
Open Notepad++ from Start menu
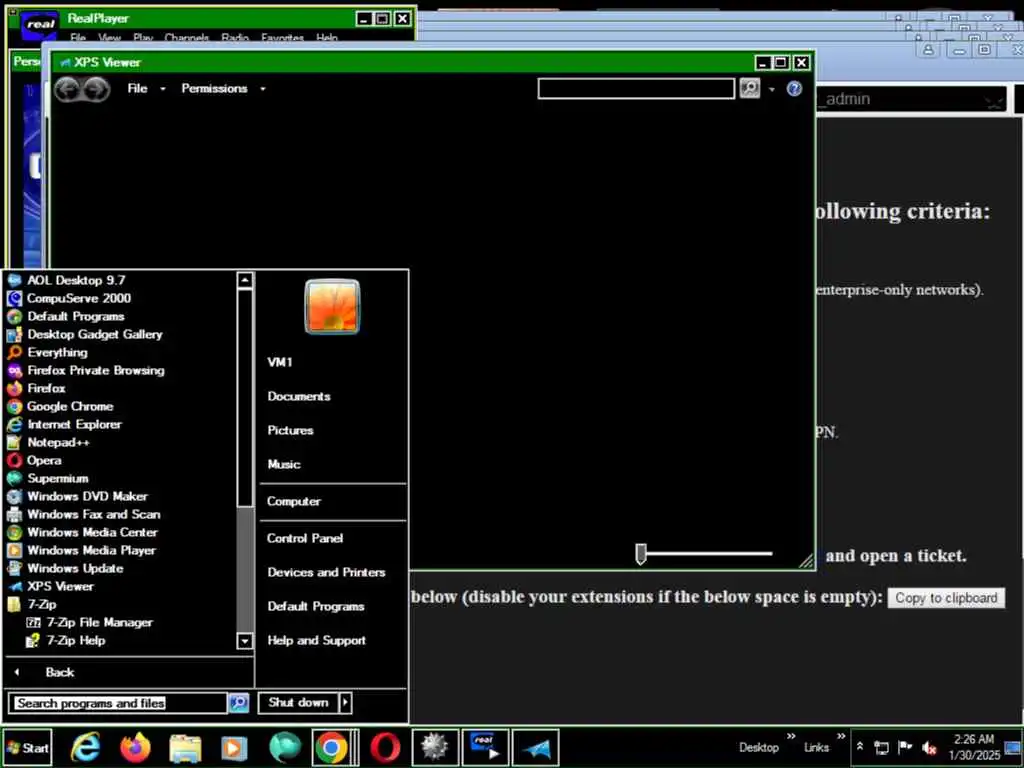coord(58,442)
